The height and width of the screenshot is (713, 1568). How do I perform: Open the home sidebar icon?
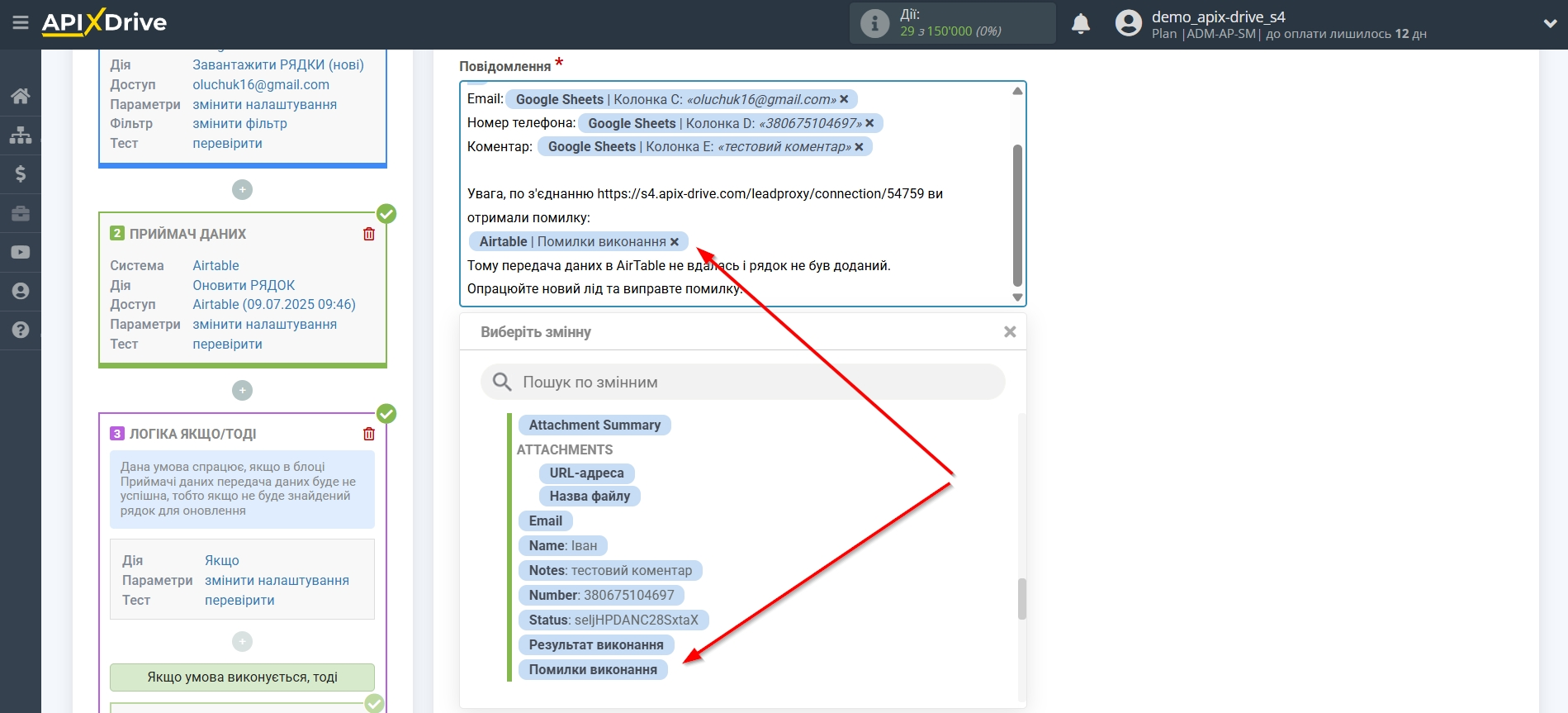click(21, 96)
